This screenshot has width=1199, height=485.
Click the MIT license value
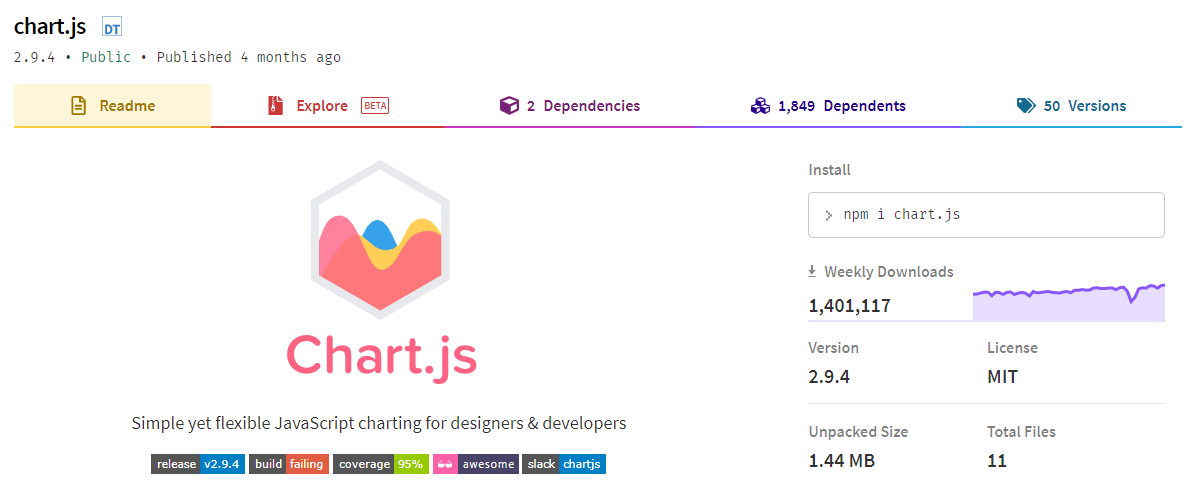pos(1002,377)
